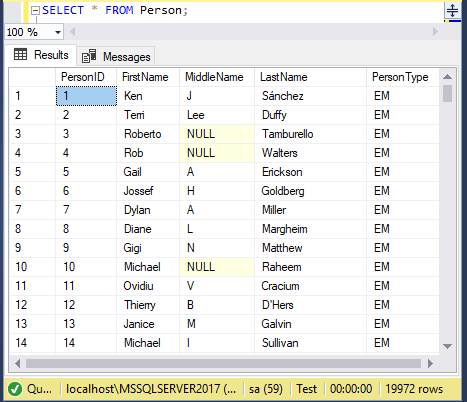Click the grid horizontal scrollbar thumb
467x402 pixels.
tap(223, 363)
